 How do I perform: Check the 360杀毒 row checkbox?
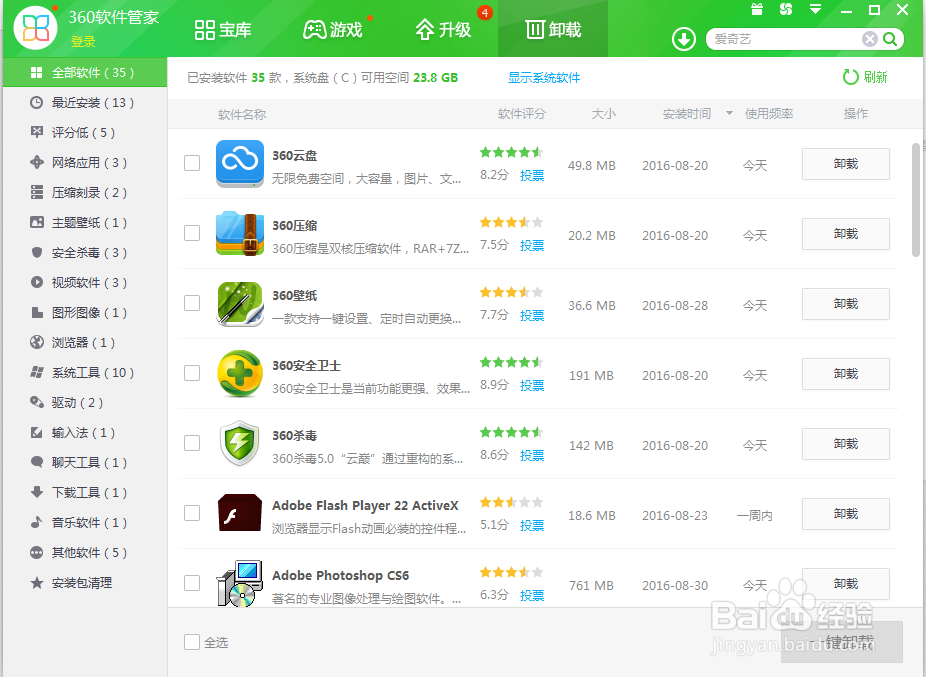point(192,443)
